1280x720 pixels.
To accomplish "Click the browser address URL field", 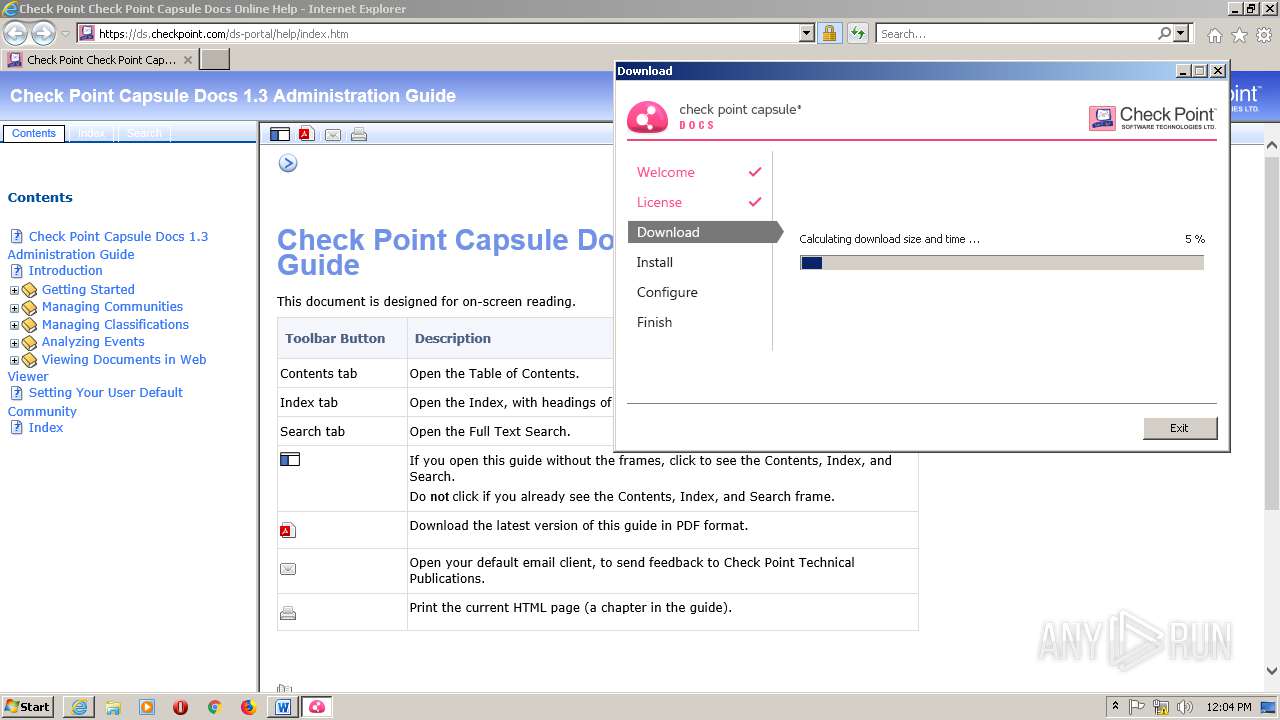I will [448, 33].
